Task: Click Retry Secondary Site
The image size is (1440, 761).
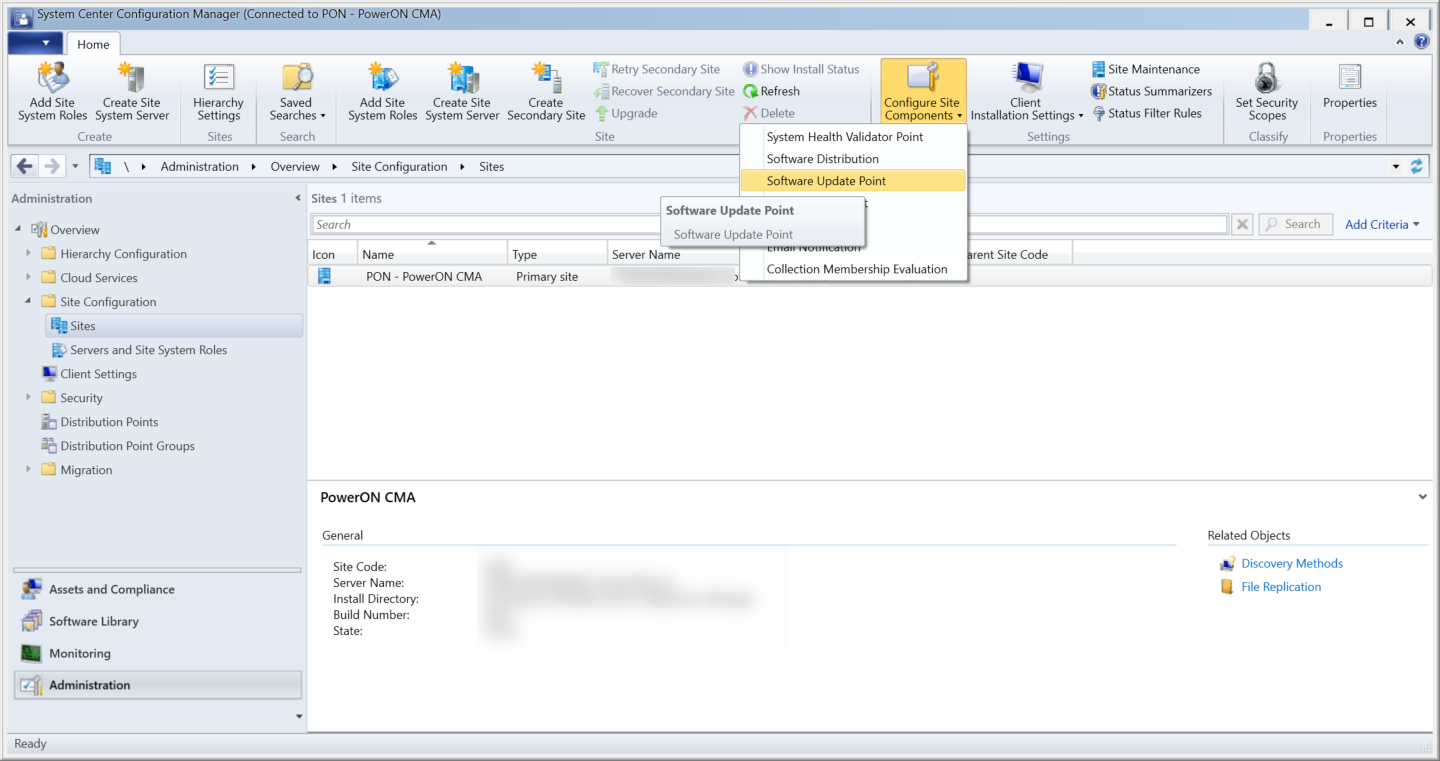Action: coord(656,69)
